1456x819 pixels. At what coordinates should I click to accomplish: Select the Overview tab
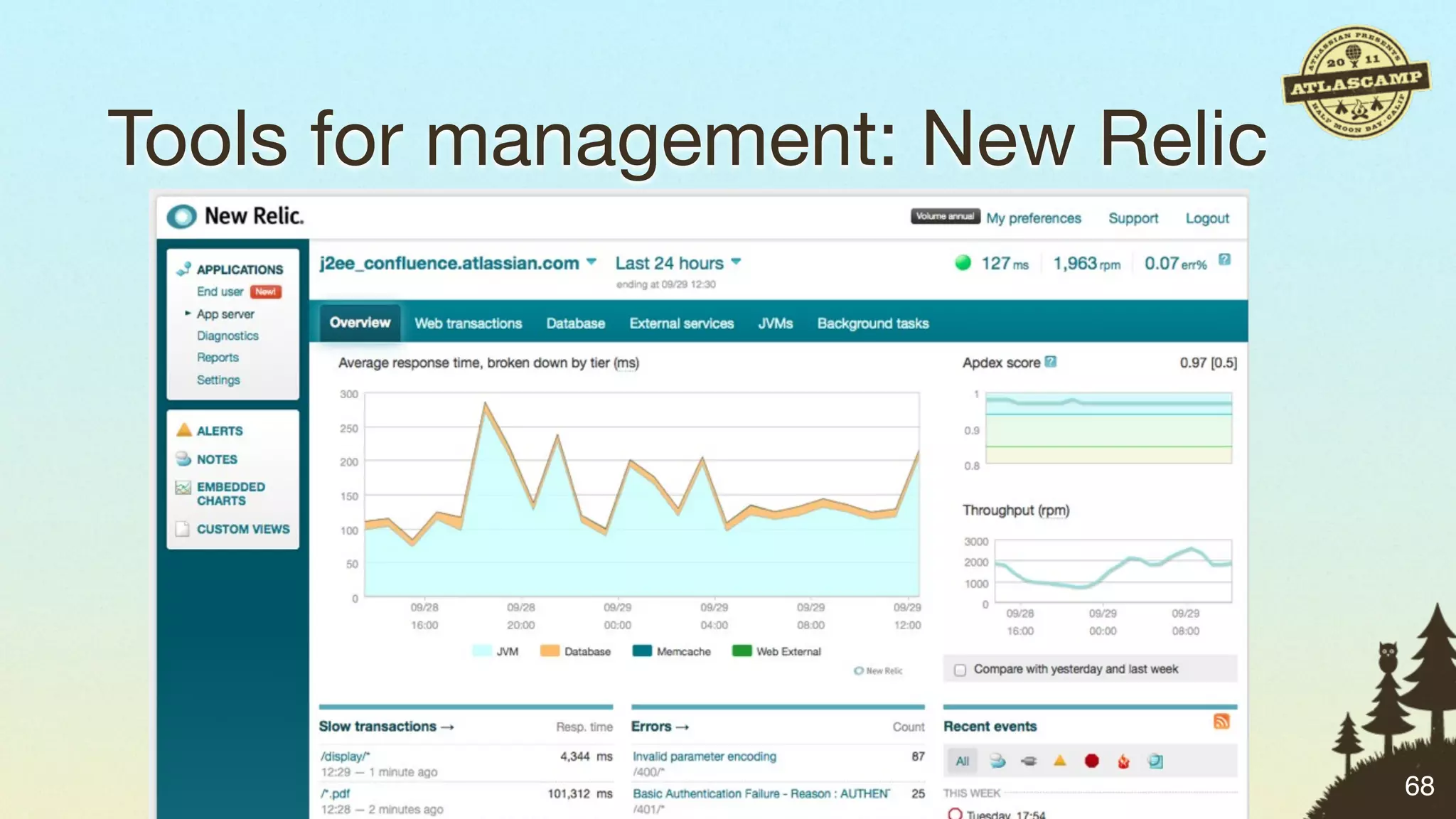tap(360, 323)
